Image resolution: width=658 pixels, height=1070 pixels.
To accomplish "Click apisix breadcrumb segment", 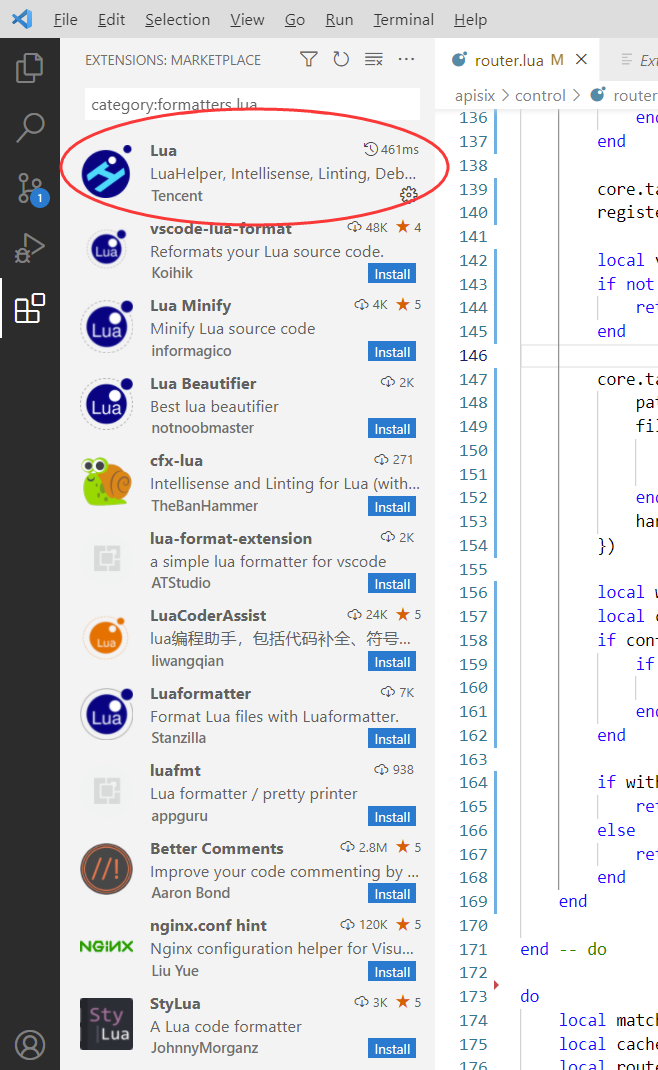I will (475, 96).
